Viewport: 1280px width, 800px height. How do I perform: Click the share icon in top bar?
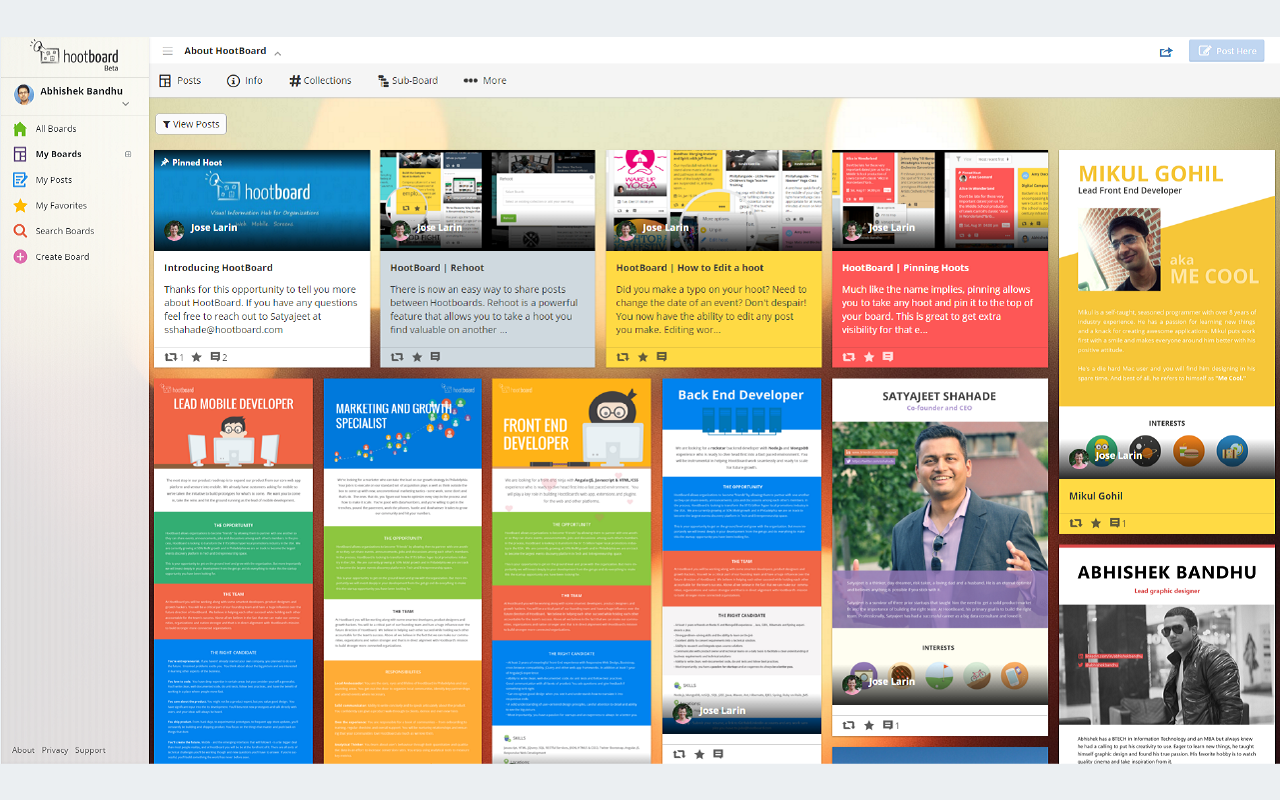click(x=1166, y=52)
